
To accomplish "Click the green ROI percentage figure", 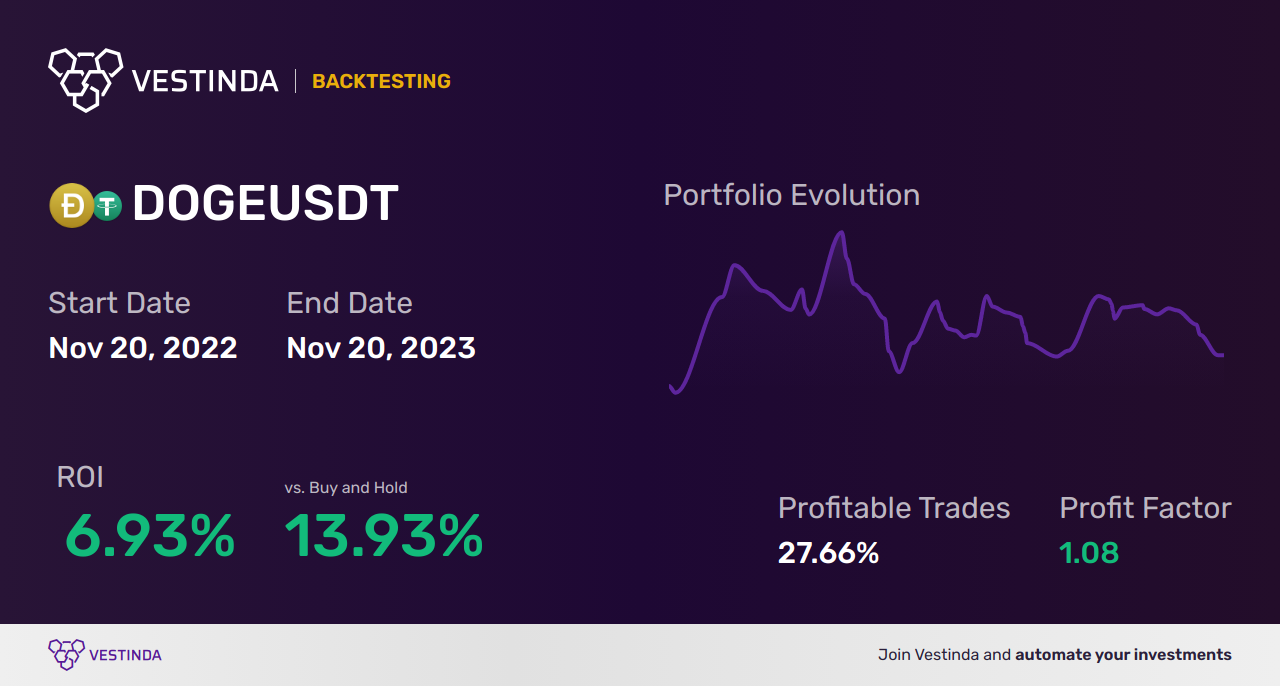I will click(x=148, y=540).
